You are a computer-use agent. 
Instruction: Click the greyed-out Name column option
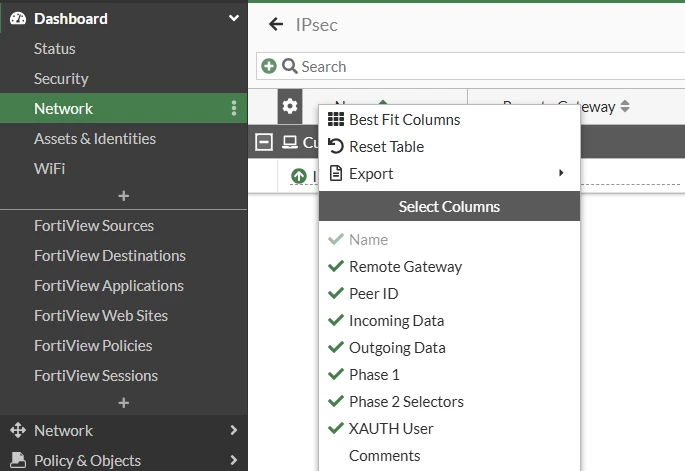(450, 240)
